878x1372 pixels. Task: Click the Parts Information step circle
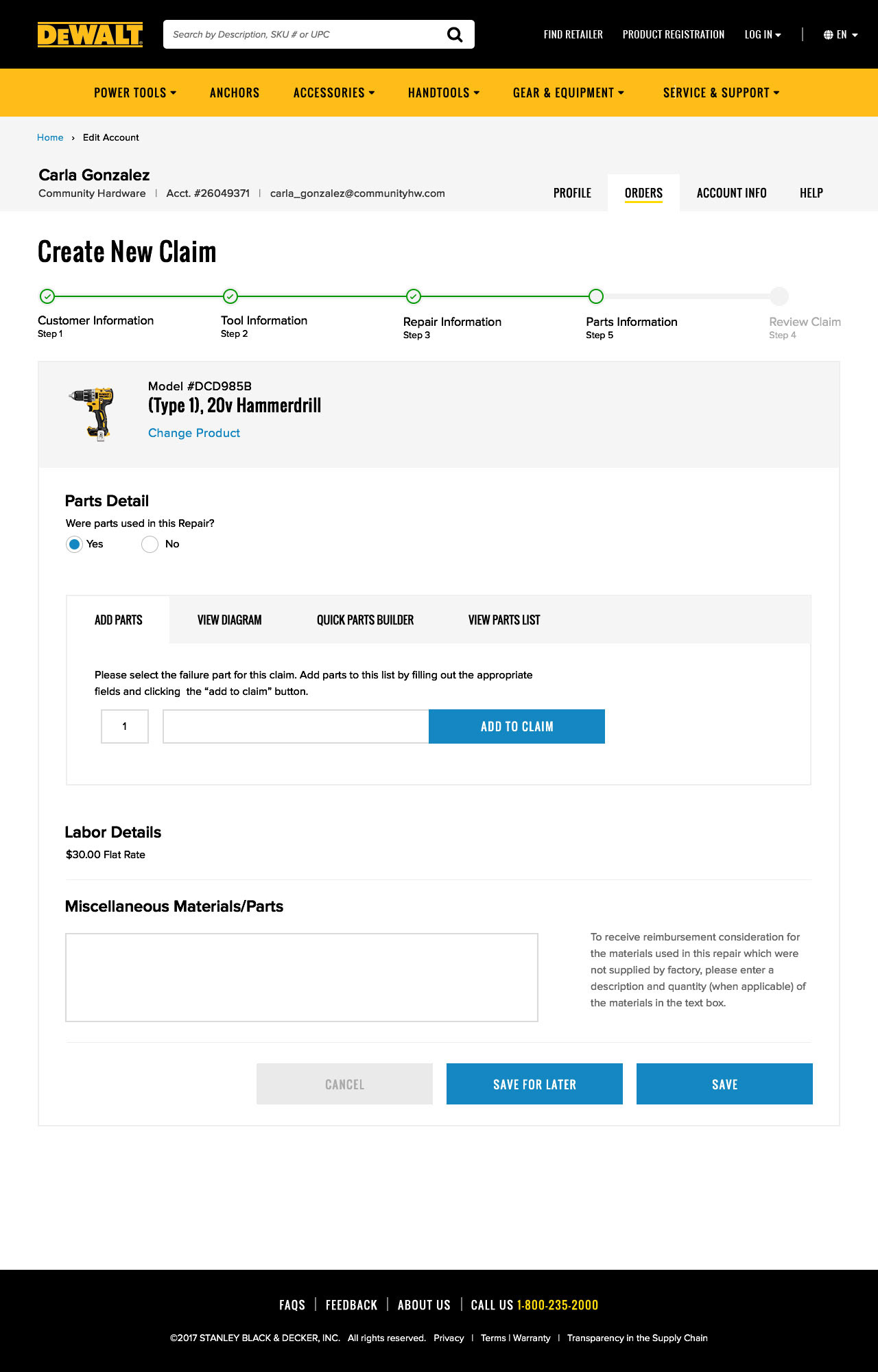(596, 296)
